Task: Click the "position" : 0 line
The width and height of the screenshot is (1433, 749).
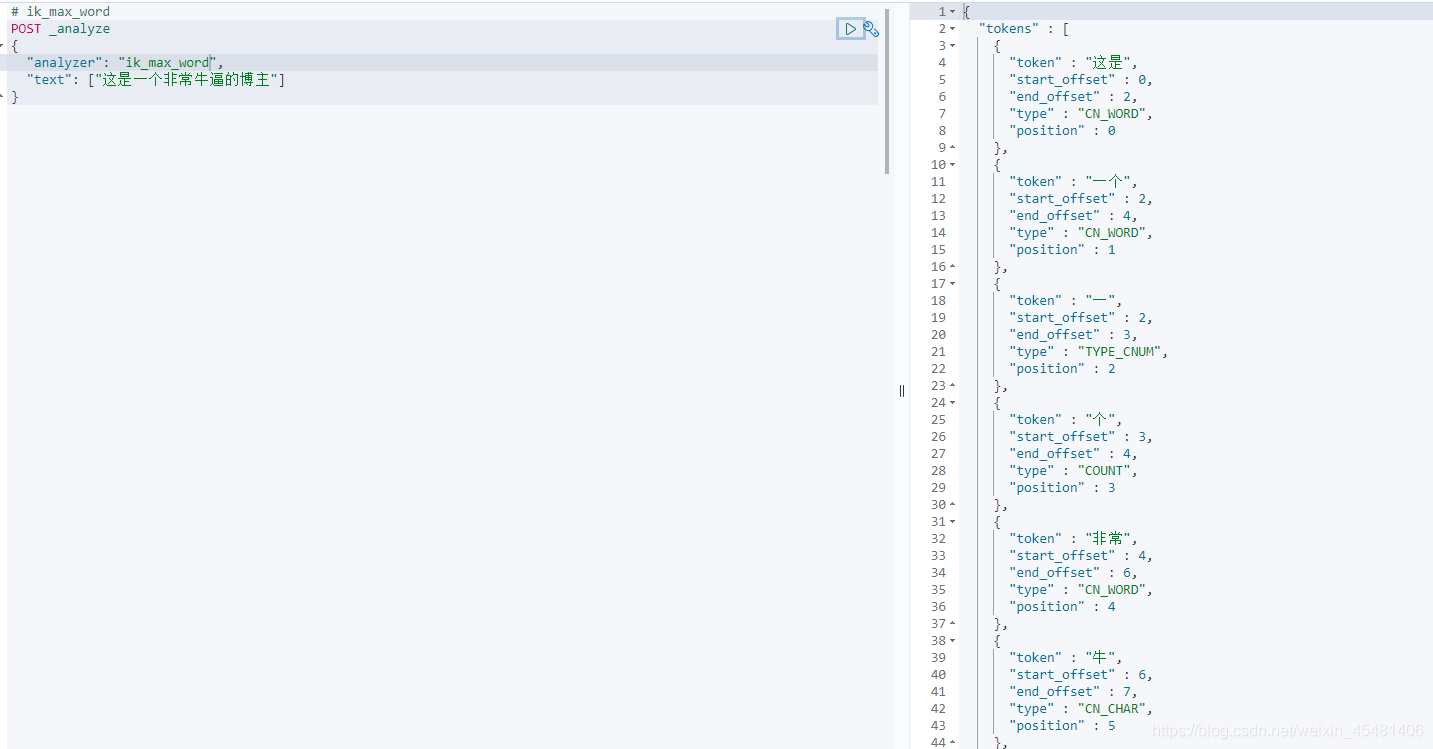Action: [x=1062, y=131]
